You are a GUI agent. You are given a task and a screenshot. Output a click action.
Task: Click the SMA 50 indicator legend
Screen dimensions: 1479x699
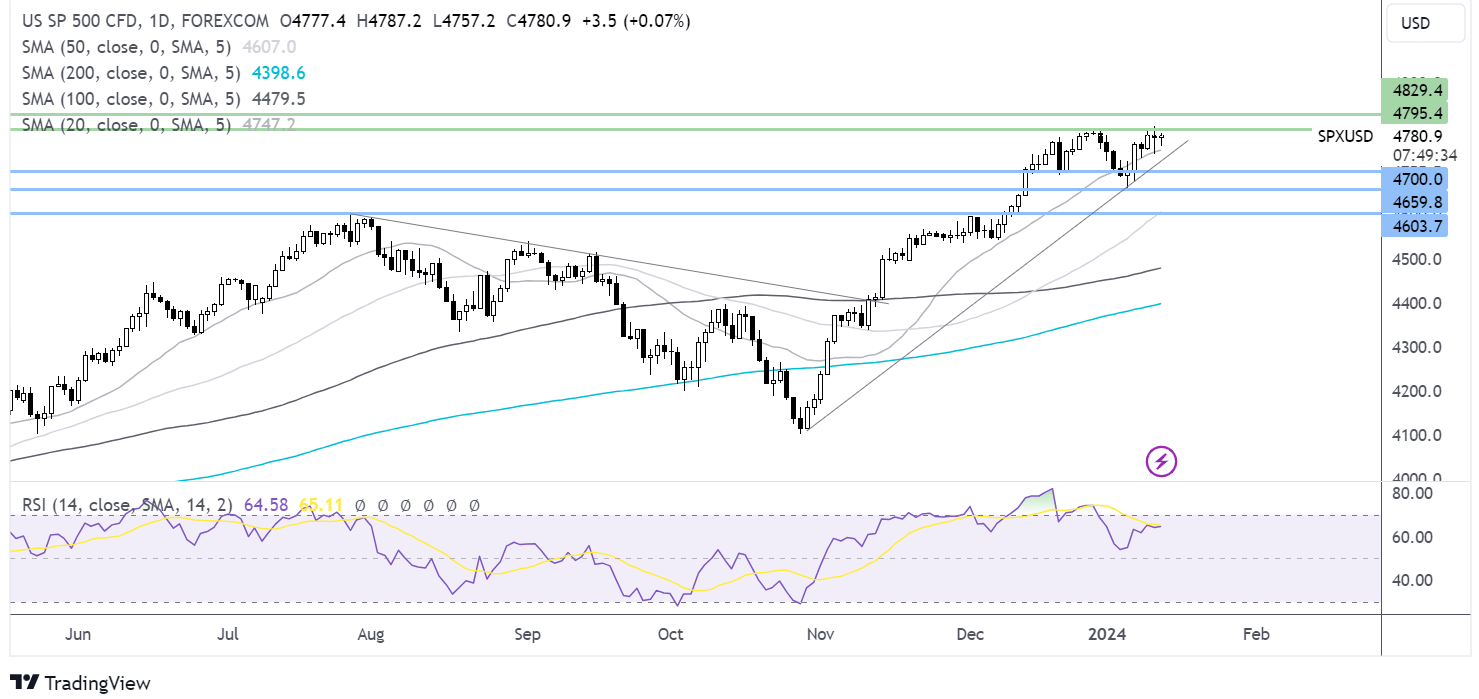point(125,47)
